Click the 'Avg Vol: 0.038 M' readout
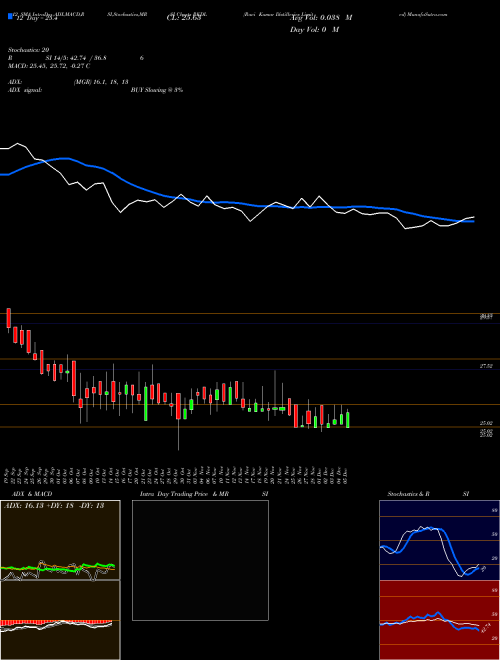500x660 pixels. point(321,18)
